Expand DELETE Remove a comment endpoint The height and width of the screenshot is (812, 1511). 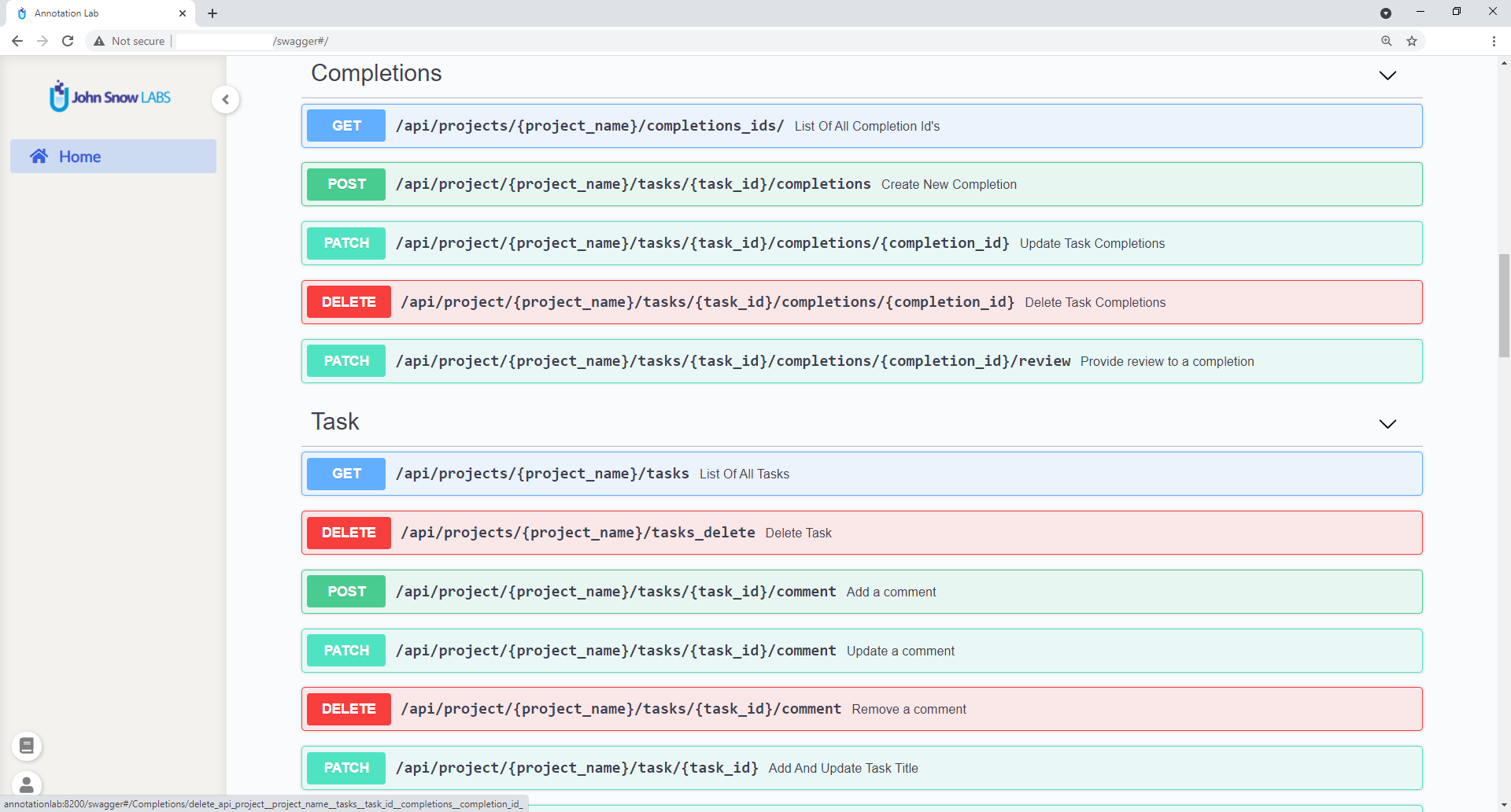pyautogui.click(x=862, y=709)
